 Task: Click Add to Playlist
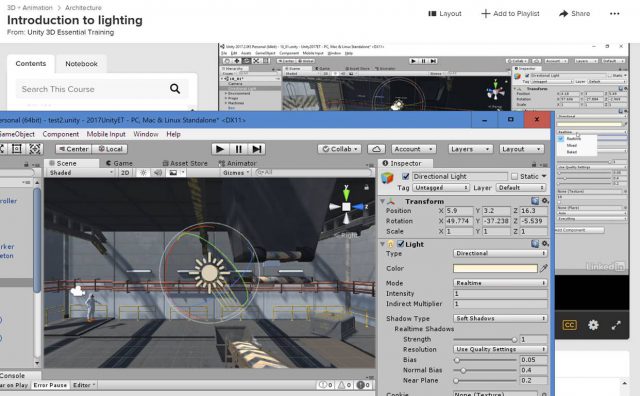510,13
